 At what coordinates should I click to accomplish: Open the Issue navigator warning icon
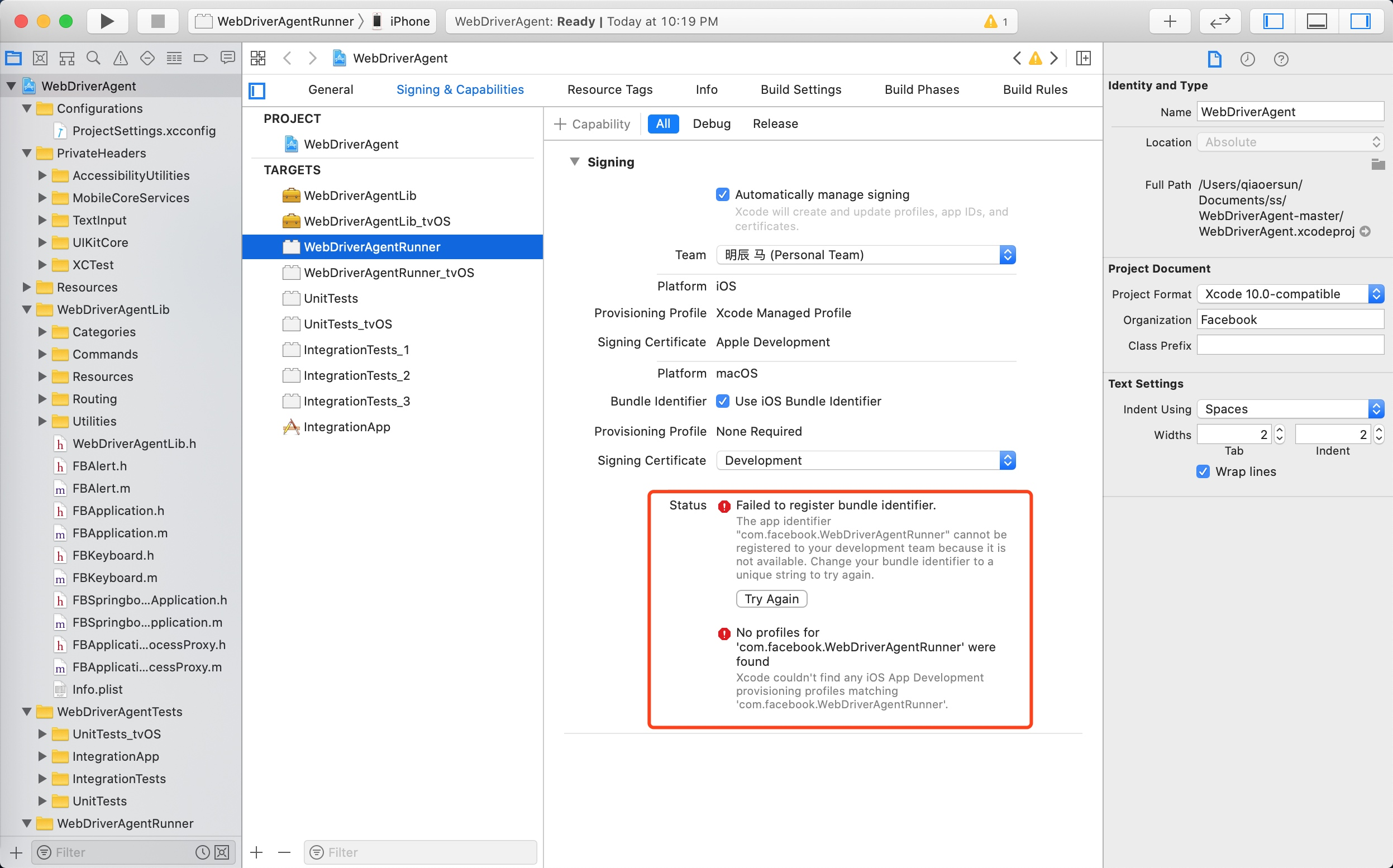120,58
